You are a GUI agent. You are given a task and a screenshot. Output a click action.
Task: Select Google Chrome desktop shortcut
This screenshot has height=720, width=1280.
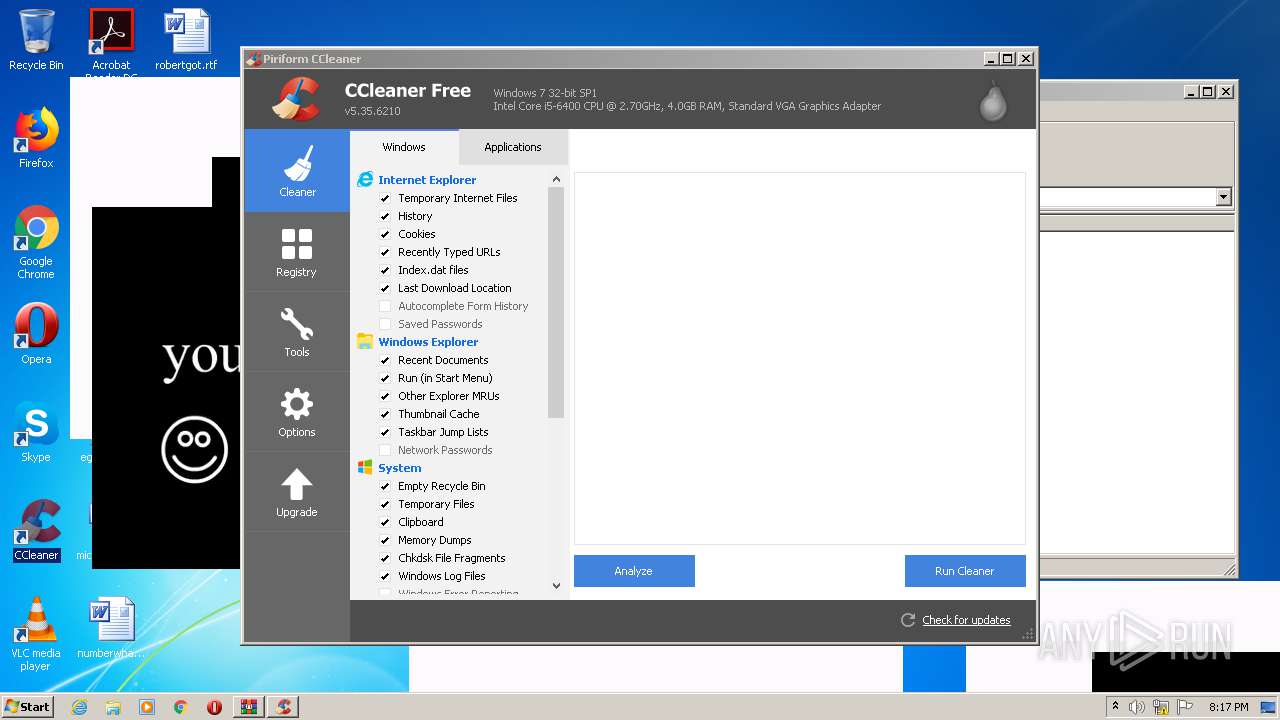[36, 242]
